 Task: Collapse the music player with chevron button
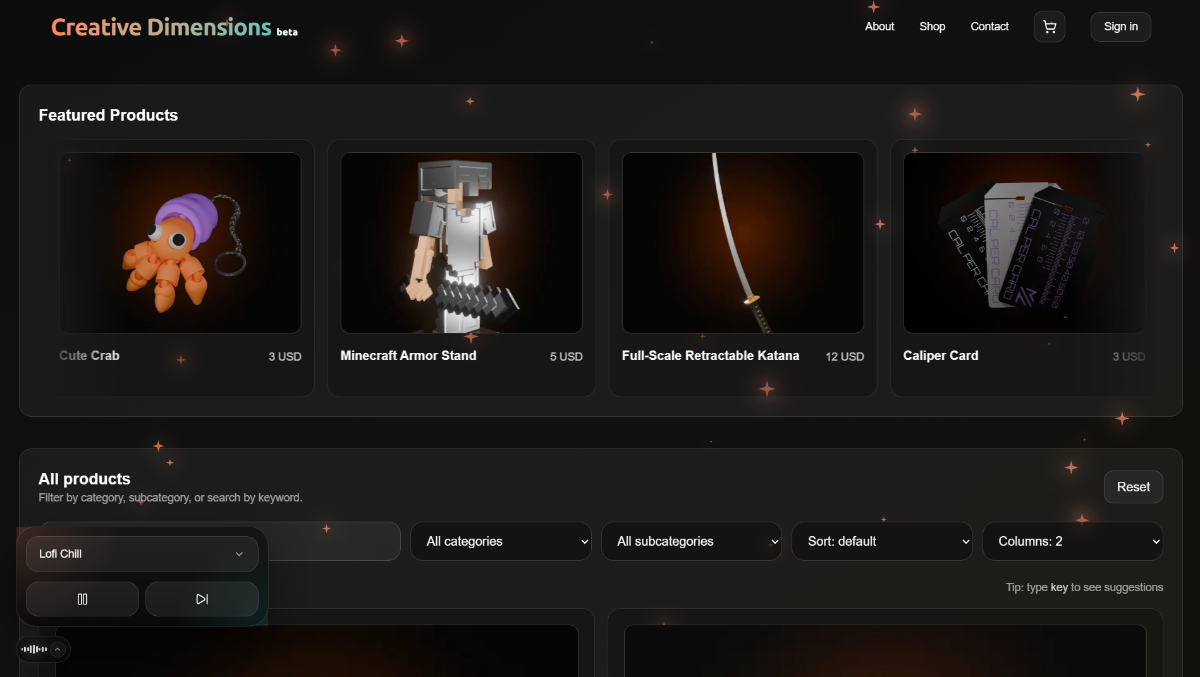[x=58, y=649]
